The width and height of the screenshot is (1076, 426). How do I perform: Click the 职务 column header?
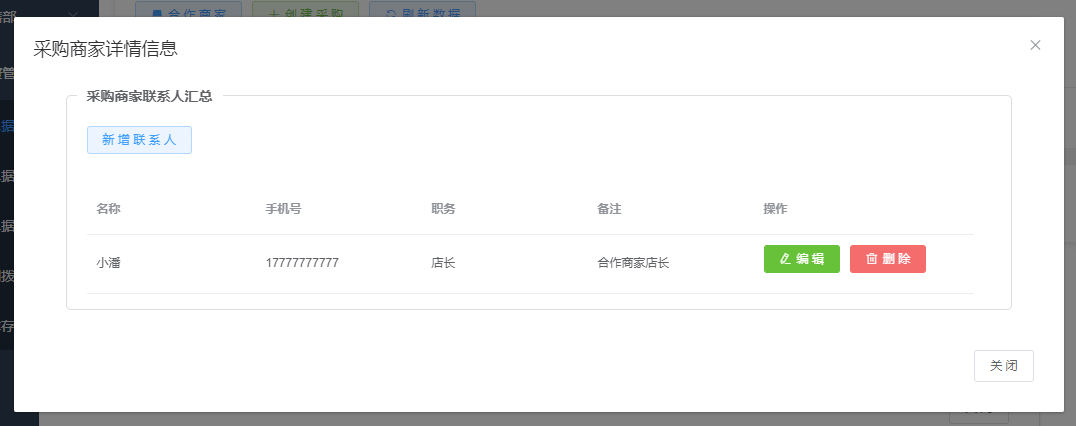point(443,209)
